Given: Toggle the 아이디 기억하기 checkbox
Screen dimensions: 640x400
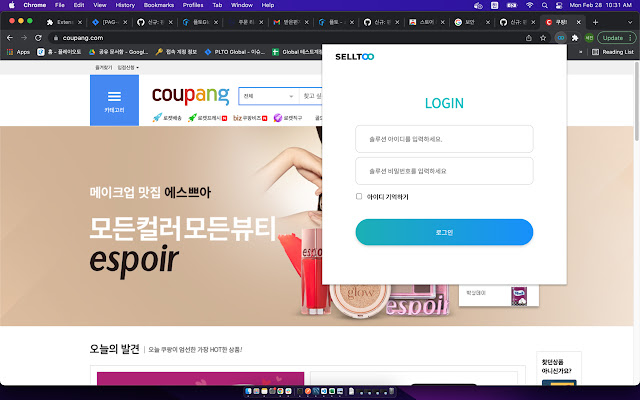Looking at the screenshot, I should [359, 196].
